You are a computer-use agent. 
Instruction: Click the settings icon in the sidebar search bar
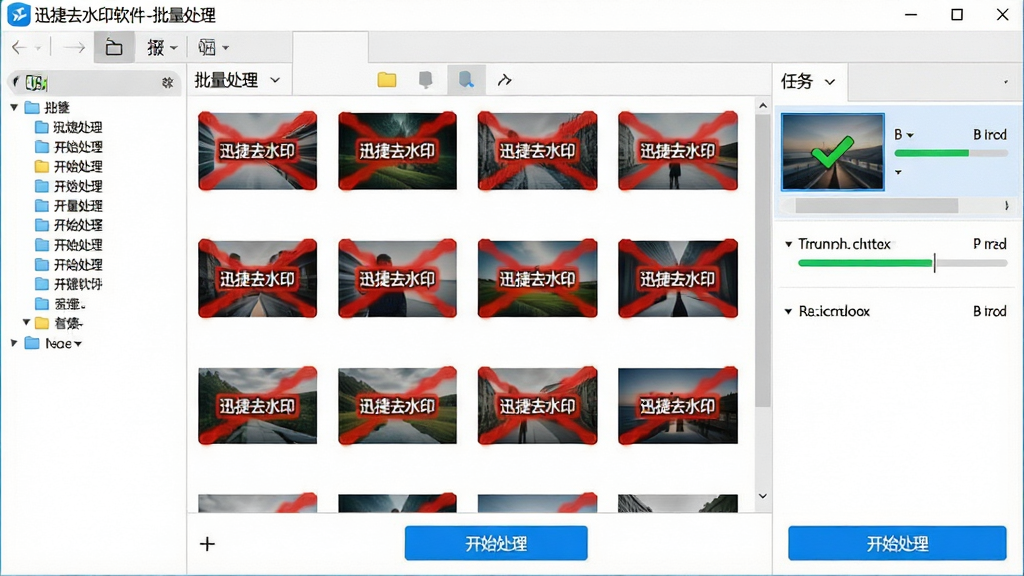(x=167, y=82)
